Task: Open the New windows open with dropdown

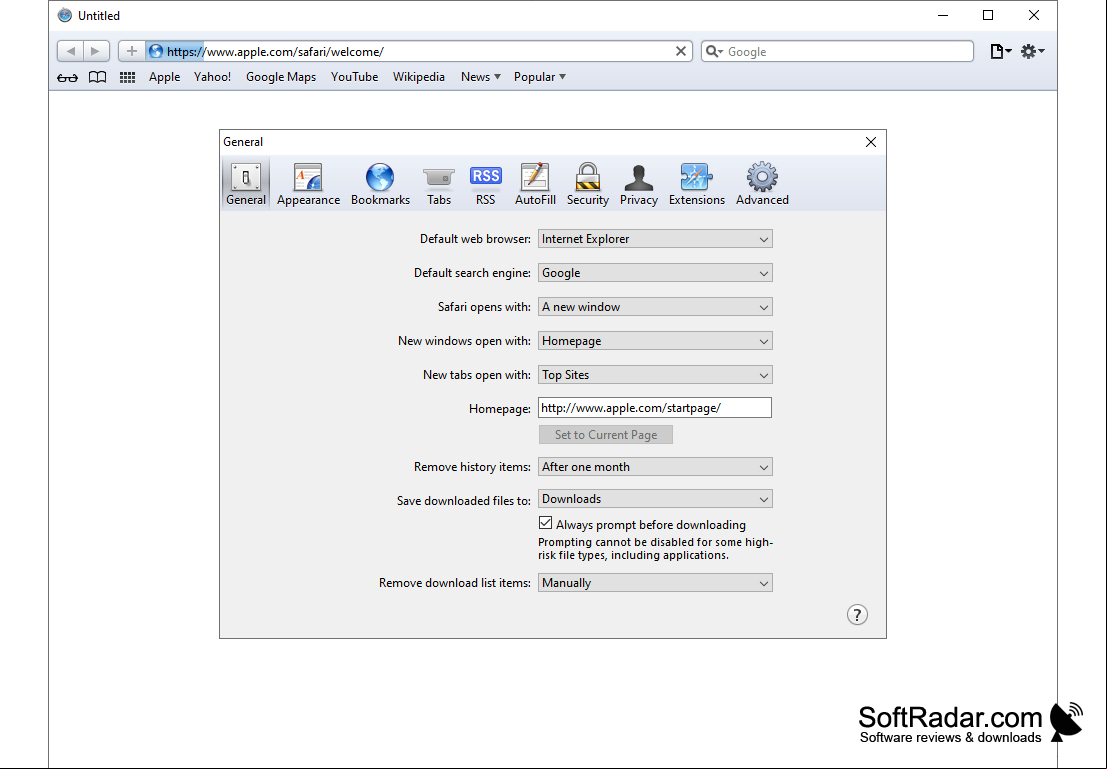Action: 655,340
